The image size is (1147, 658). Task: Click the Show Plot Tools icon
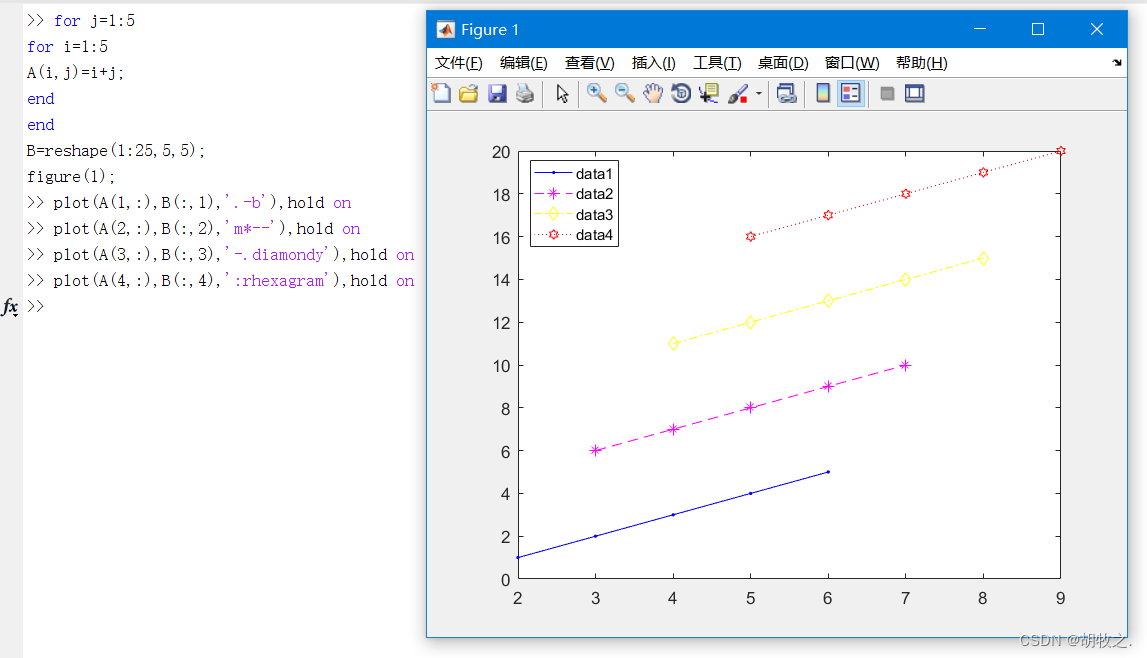pyautogui.click(x=915, y=94)
